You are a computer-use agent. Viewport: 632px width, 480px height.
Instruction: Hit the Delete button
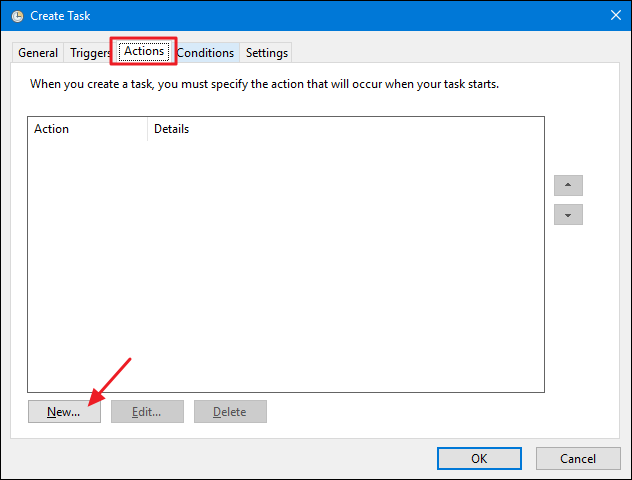coord(230,411)
